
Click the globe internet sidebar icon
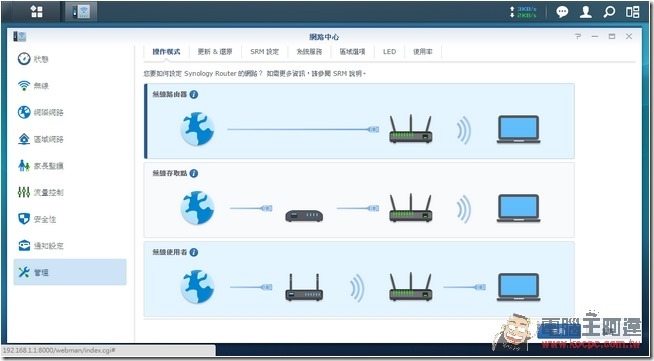coord(24,112)
